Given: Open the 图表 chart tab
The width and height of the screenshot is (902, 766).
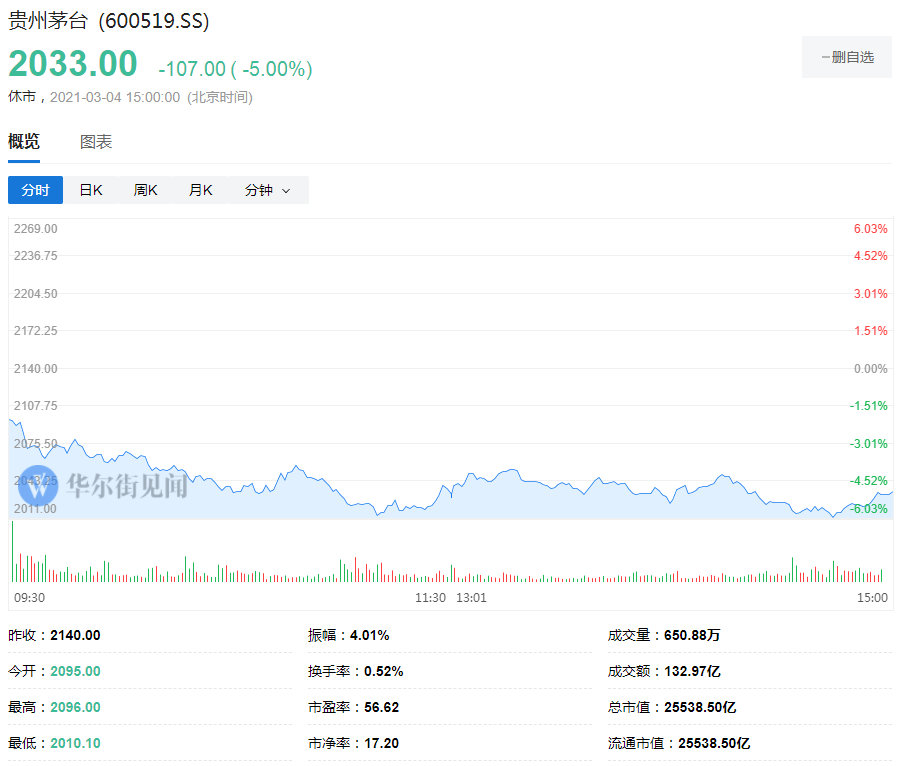Looking at the screenshot, I should tap(95, 141).
